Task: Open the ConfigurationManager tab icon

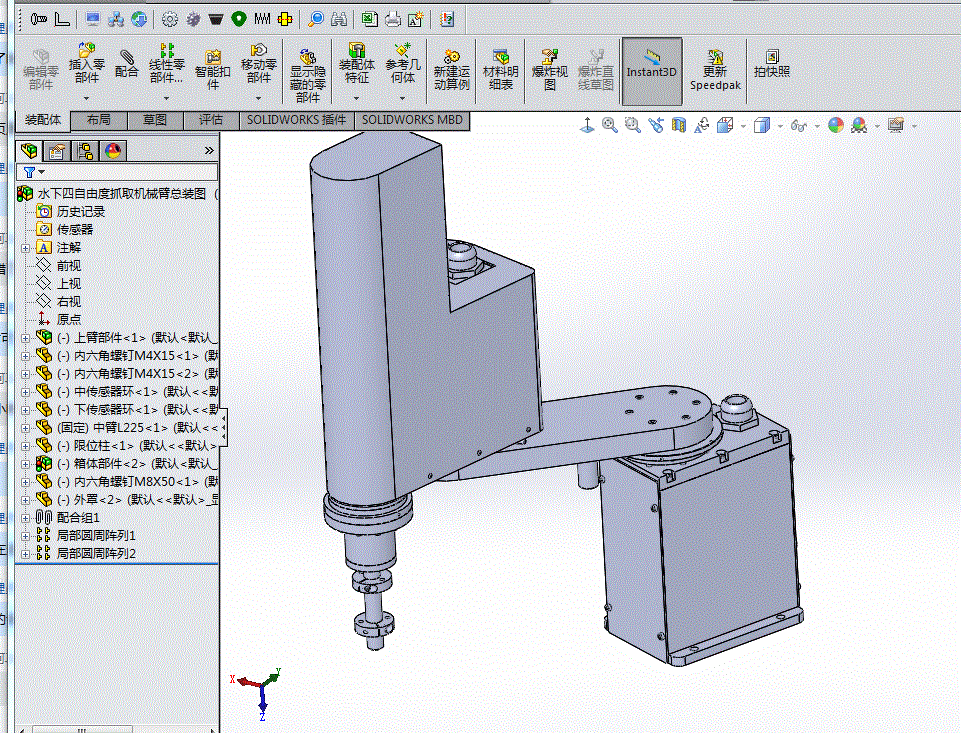Action: (x=85, y=150)
